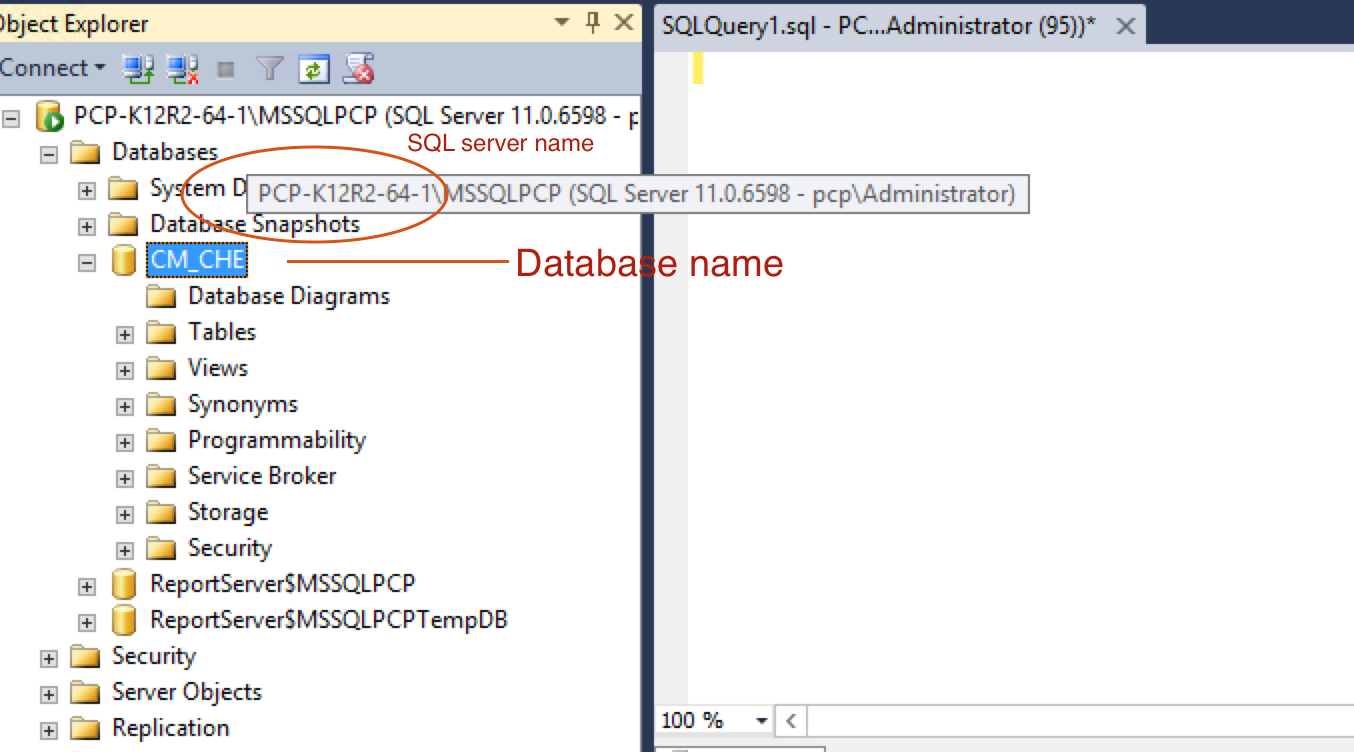
Task: Open the Filter icon in Object Explorer
Action: [271, 68]
